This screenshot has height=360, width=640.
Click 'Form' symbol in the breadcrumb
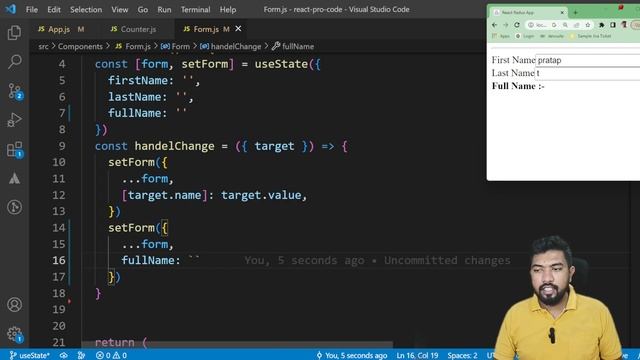180,47
